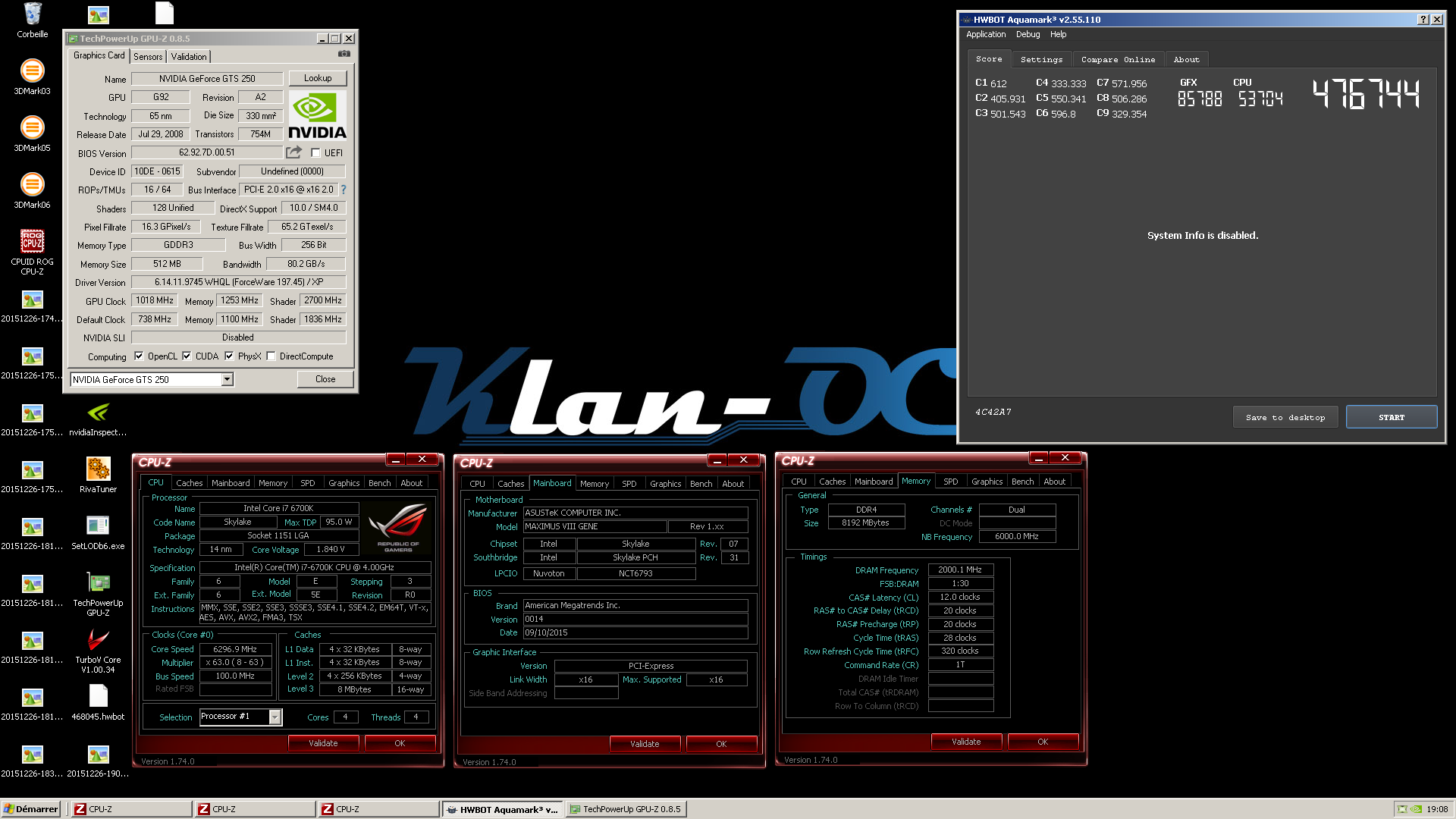Click the Aquamark total score 476744
Viewport: 1456px width, 819px height.
click(x=1366, y=95)
